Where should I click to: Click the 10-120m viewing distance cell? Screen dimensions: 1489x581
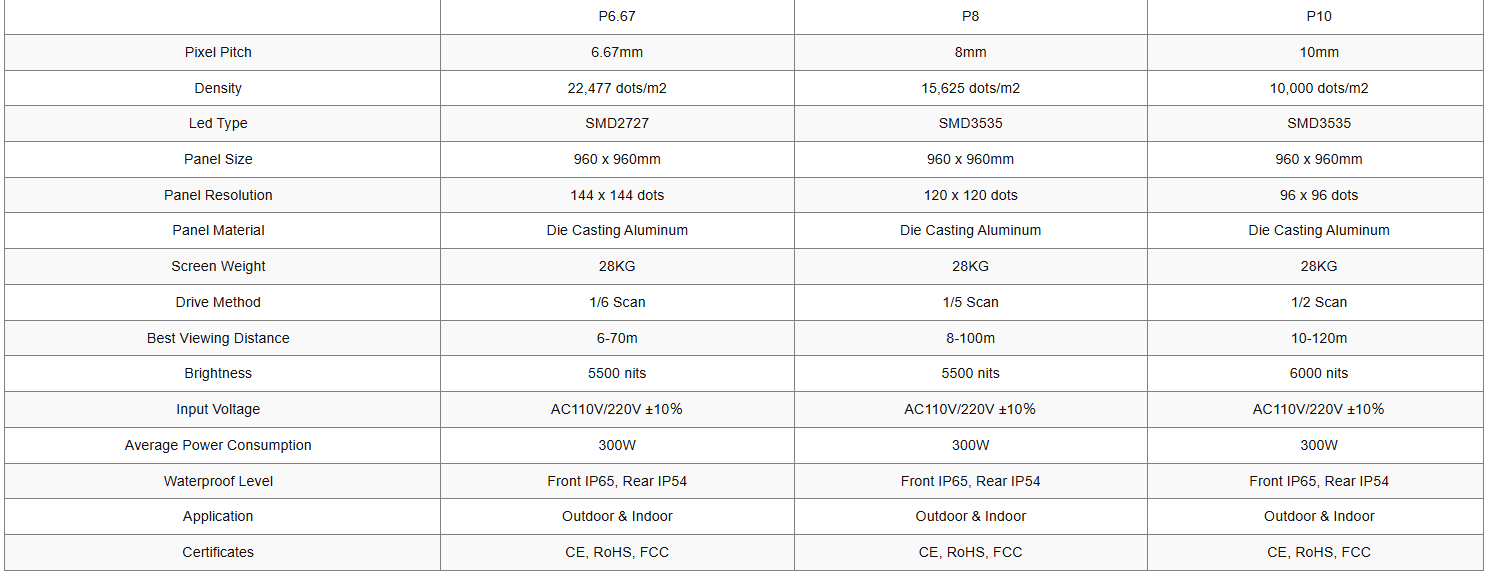[1318, 338]
